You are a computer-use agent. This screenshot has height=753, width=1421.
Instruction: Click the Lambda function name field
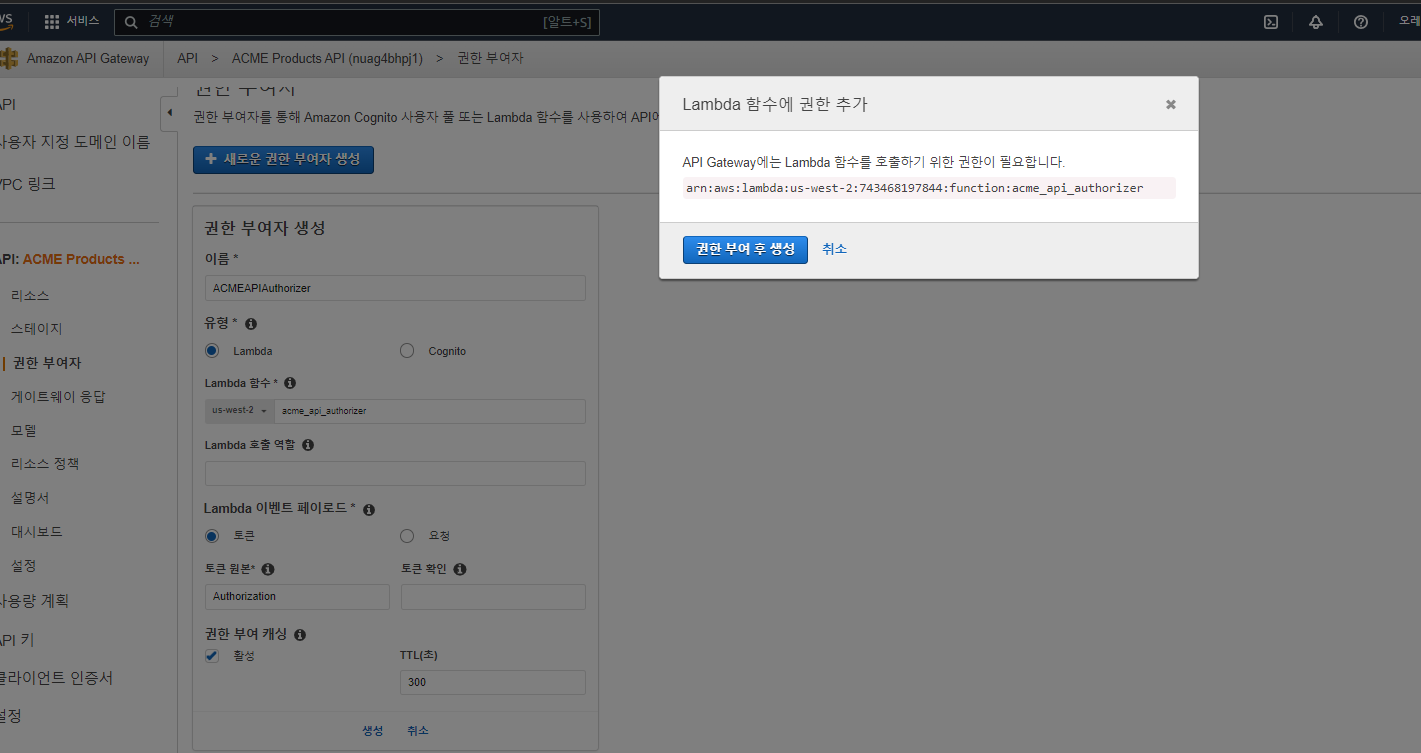(430, 411)
